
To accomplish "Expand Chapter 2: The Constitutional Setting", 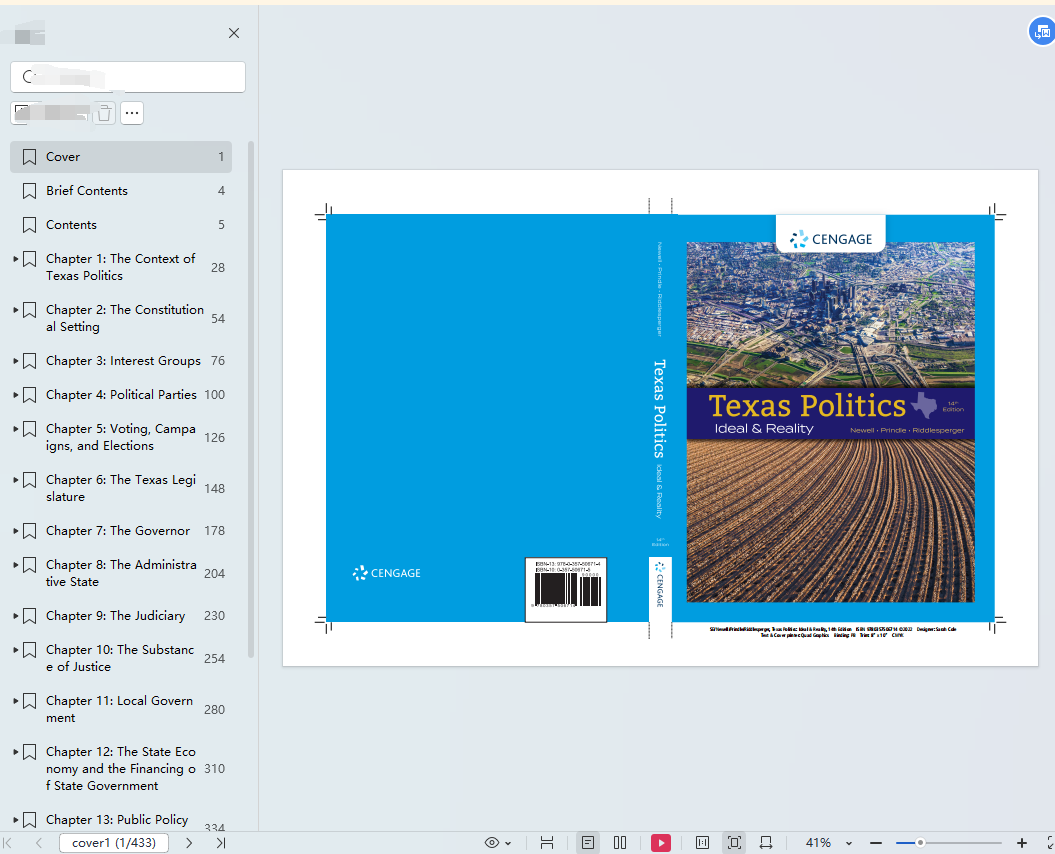I will coord(15,310).
